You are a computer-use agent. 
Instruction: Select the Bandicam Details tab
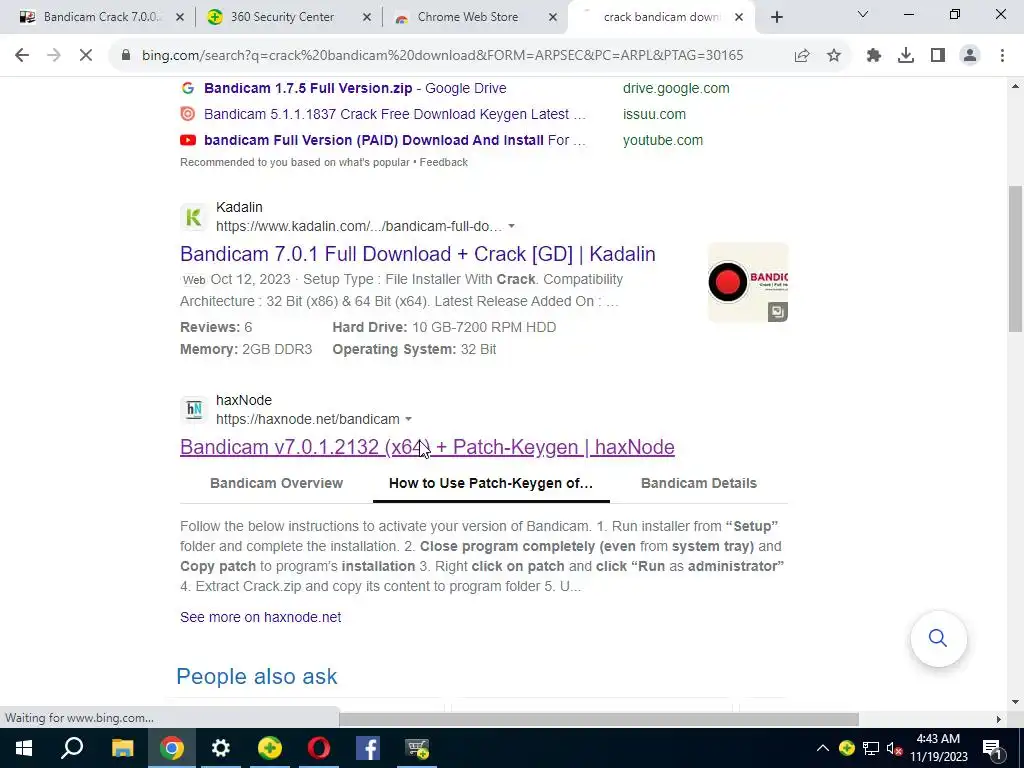699,483
